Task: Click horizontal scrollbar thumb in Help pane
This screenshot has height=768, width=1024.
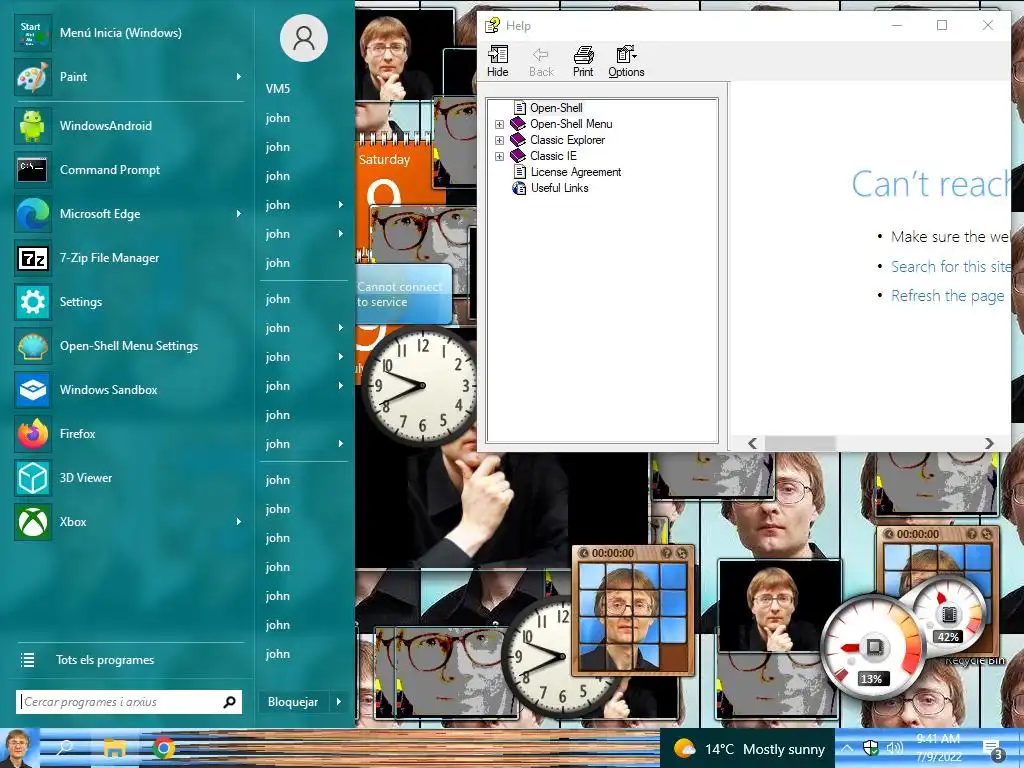Action: coord(801,443)
